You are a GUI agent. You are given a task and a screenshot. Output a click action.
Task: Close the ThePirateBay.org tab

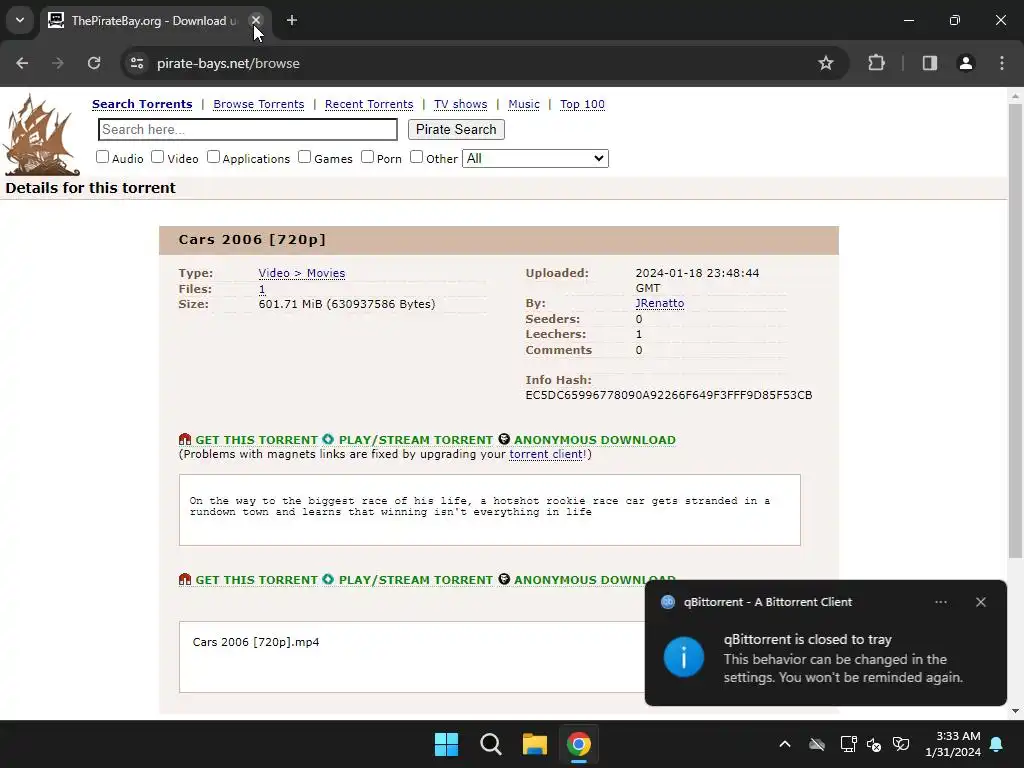(256, 20)
